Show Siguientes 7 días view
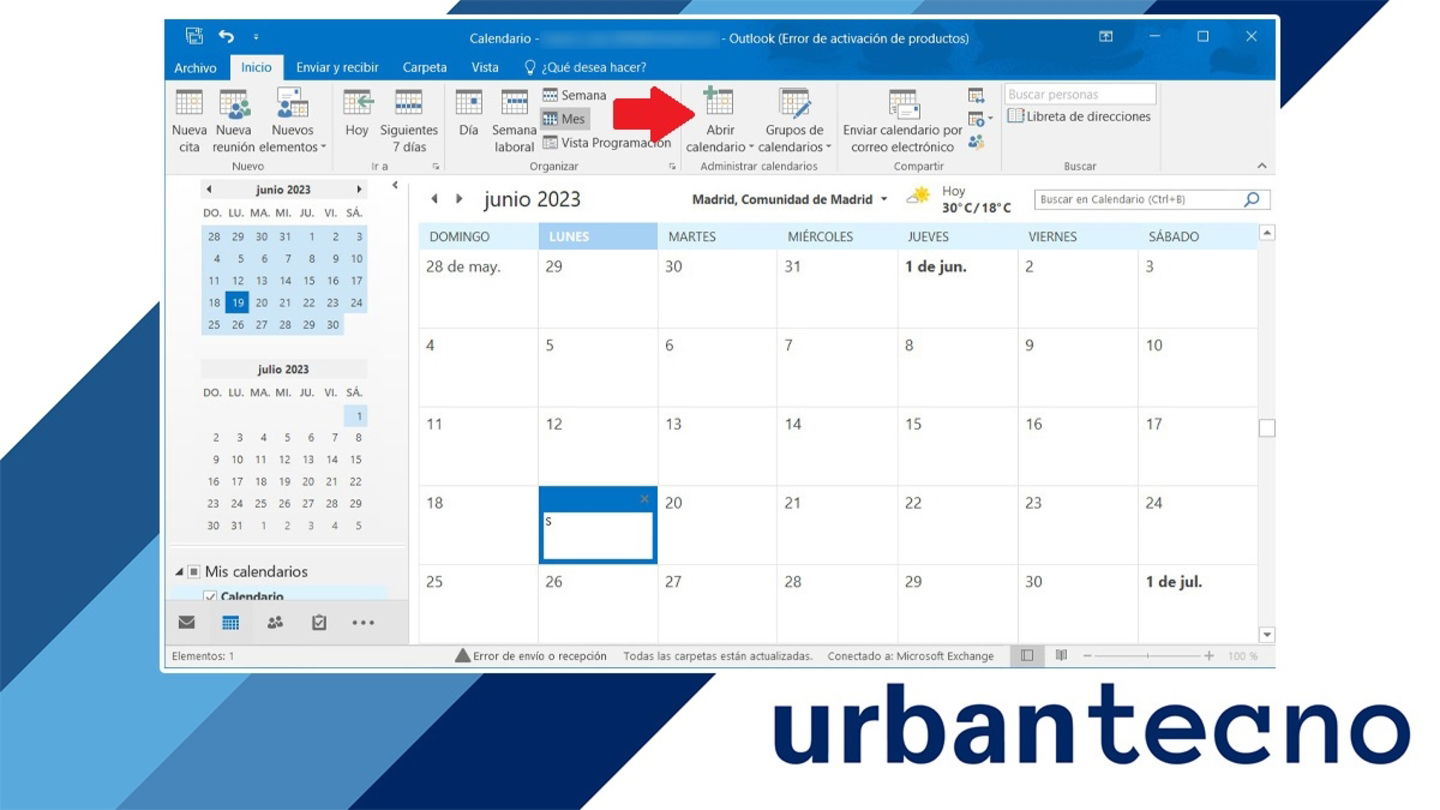 tap(409, 121)
